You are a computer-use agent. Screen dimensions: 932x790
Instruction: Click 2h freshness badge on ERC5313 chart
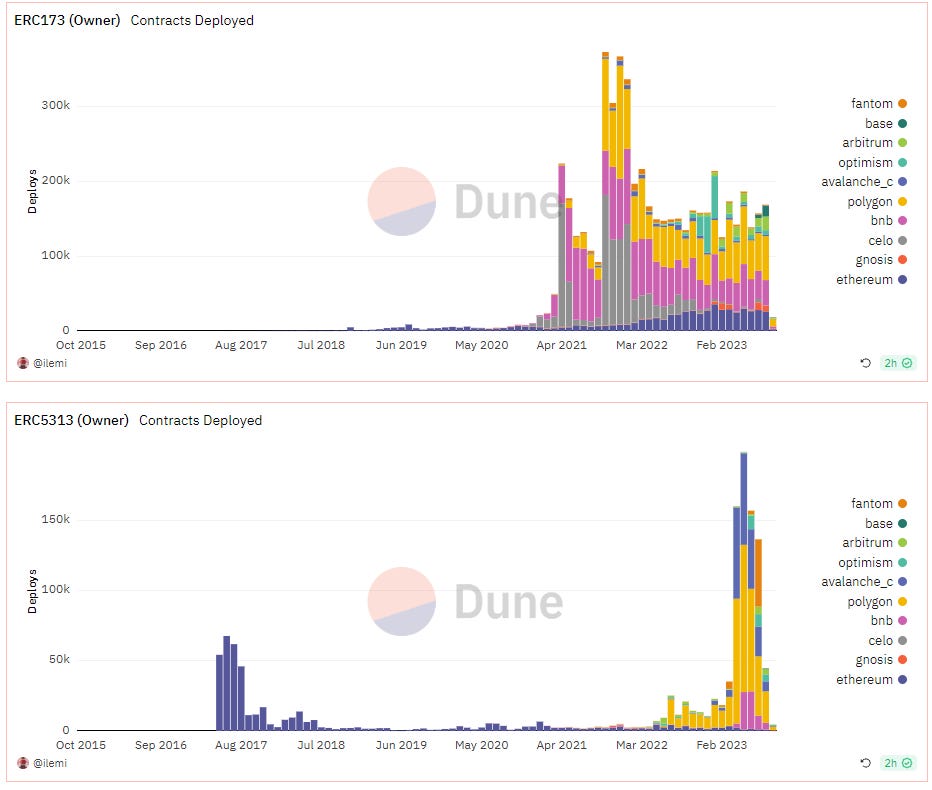pyautogui.click(x=898, y=763)
